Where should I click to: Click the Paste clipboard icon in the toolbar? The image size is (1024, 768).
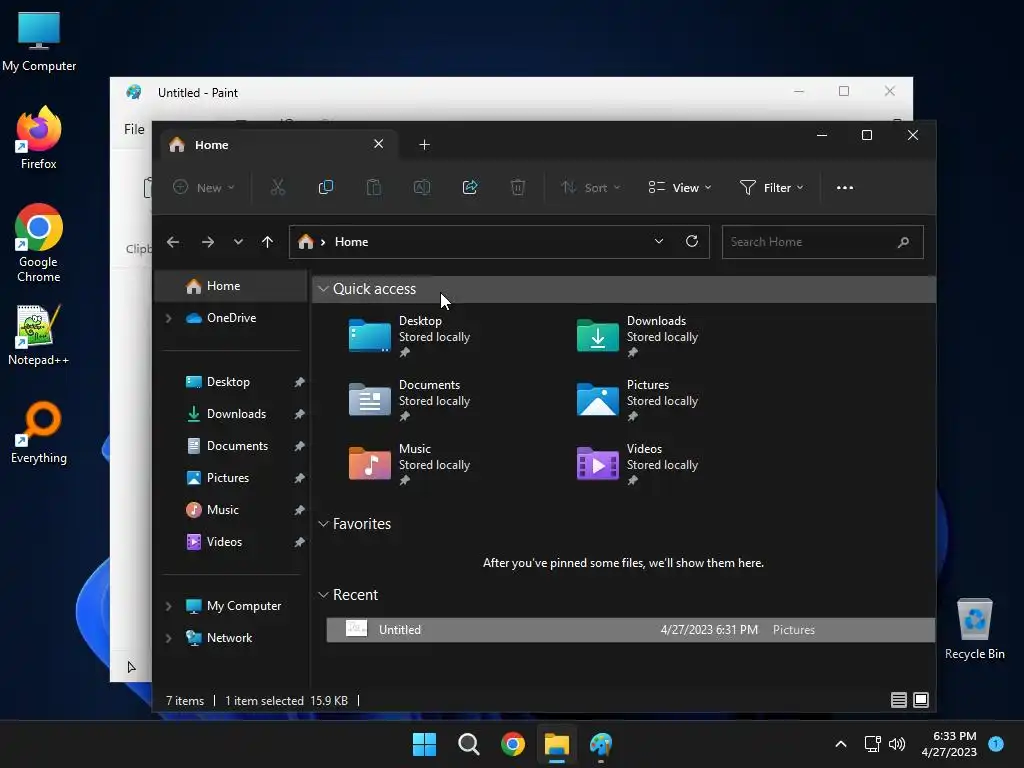[374, 187]
